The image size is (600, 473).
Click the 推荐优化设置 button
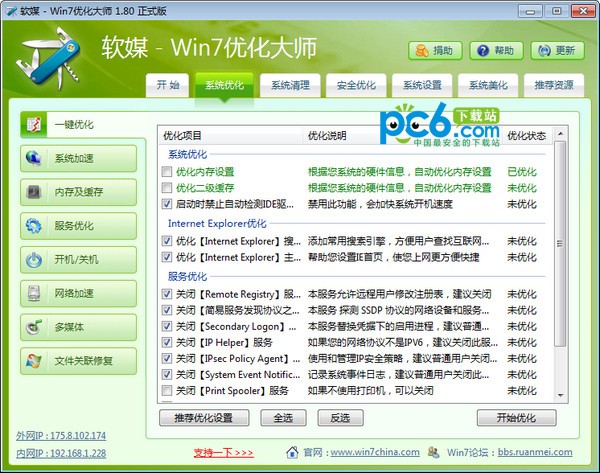pos(204,418)
